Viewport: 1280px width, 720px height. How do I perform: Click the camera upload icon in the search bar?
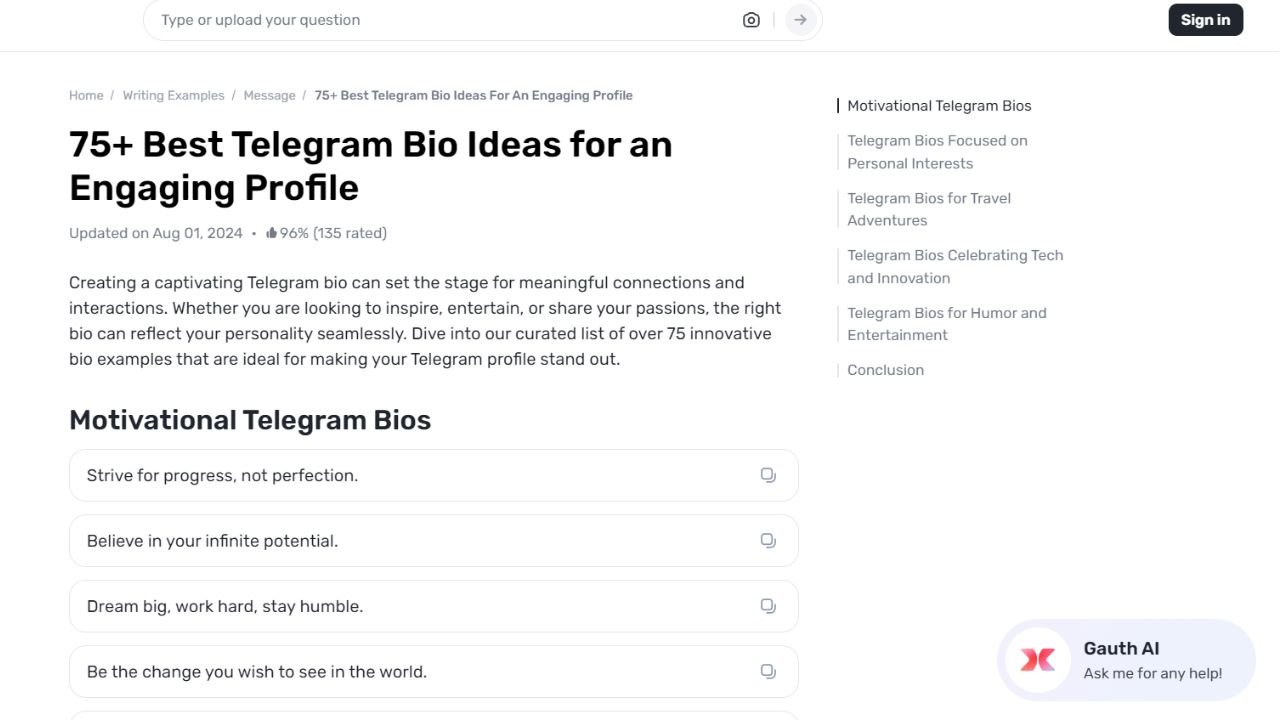751,19
